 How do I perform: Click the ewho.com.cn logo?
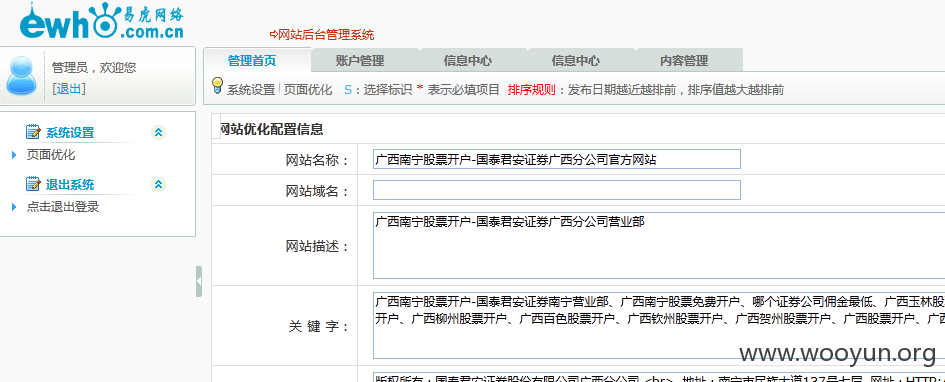[101, 21]
